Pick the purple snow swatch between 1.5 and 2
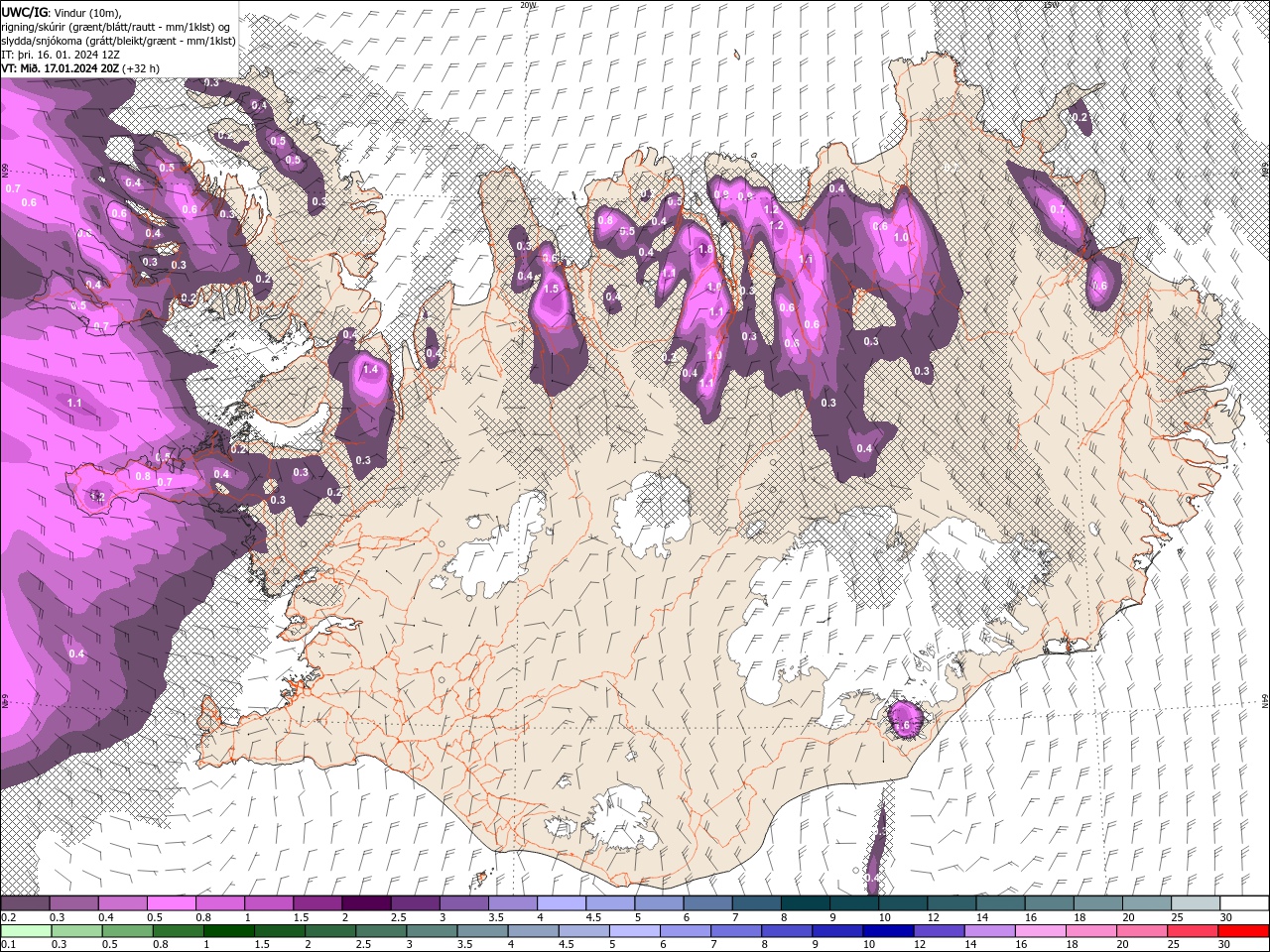Screen dimensions: 1270x952 click(317, 903)
